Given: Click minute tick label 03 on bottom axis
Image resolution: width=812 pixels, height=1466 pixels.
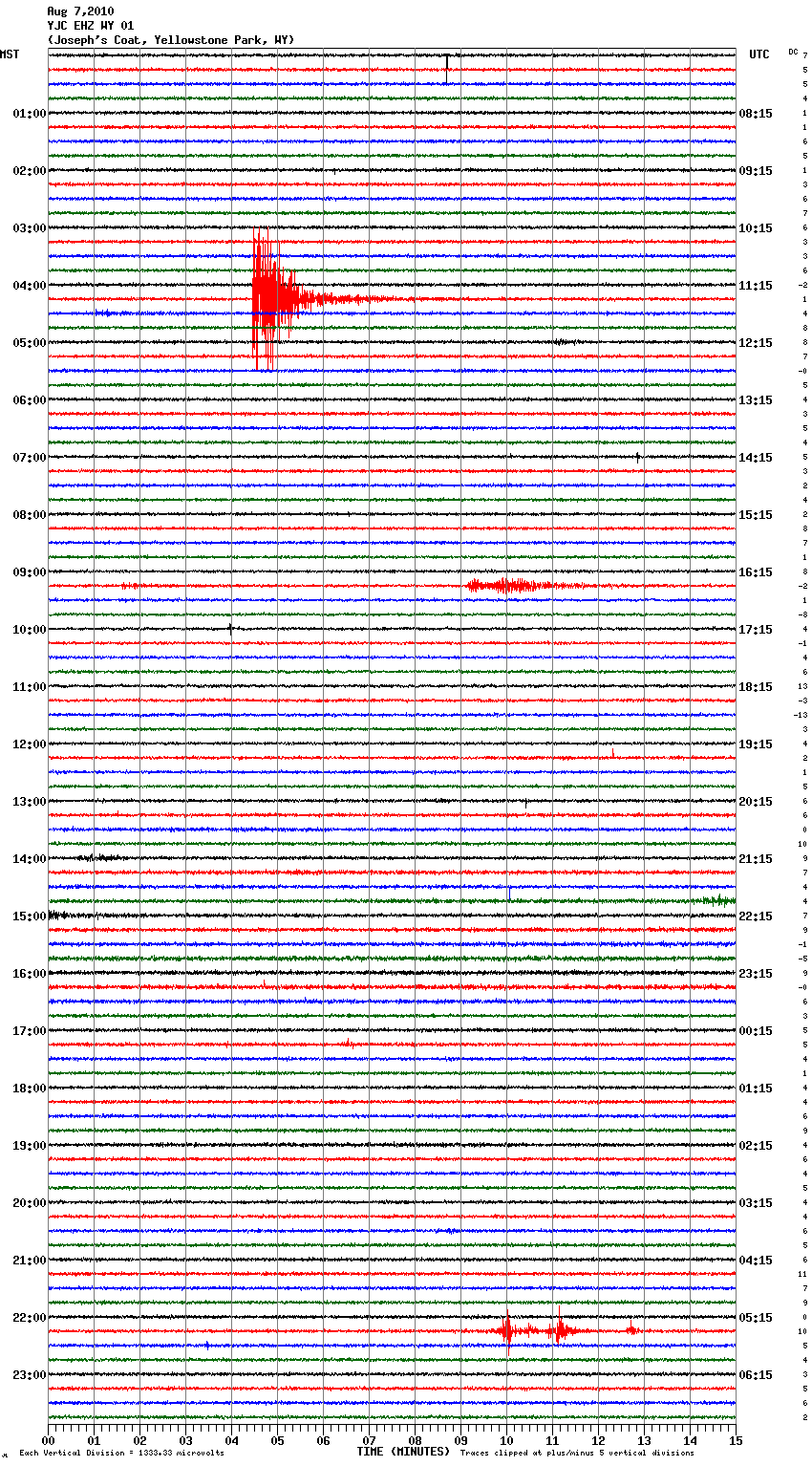Looking at the screenshot, I should pos(185,1440).
